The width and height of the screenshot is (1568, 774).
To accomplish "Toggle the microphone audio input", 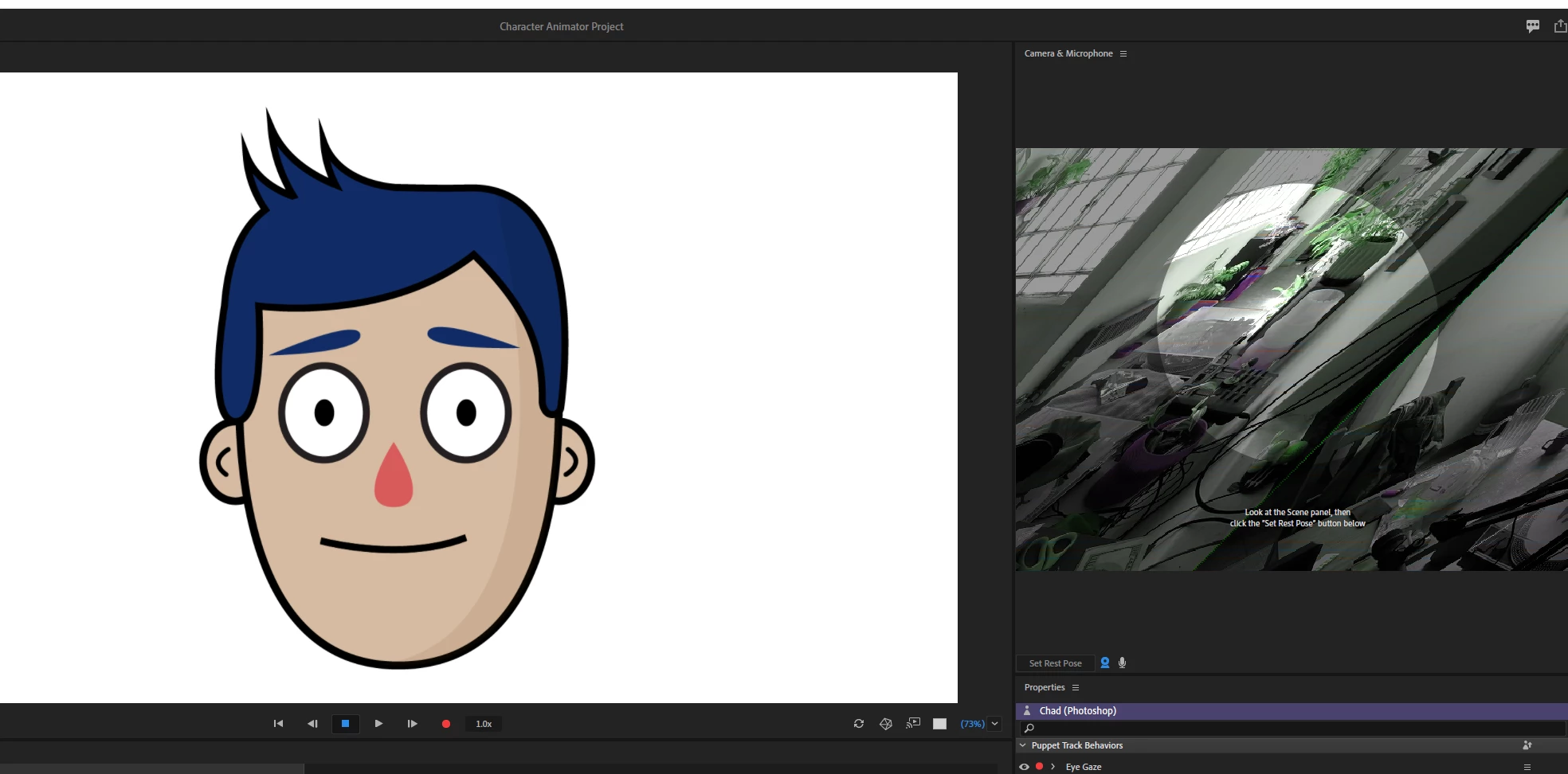I will [x=1123, y=663].
